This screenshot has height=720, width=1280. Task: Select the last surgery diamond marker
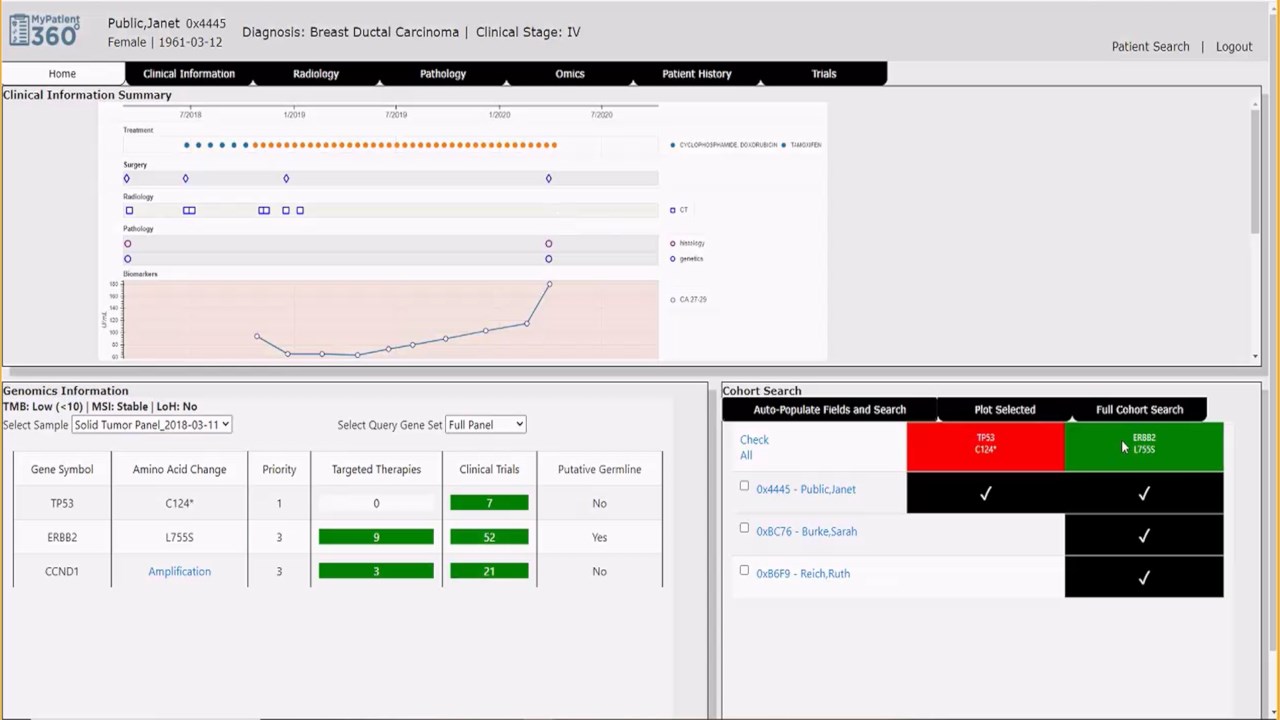point(548,178)
